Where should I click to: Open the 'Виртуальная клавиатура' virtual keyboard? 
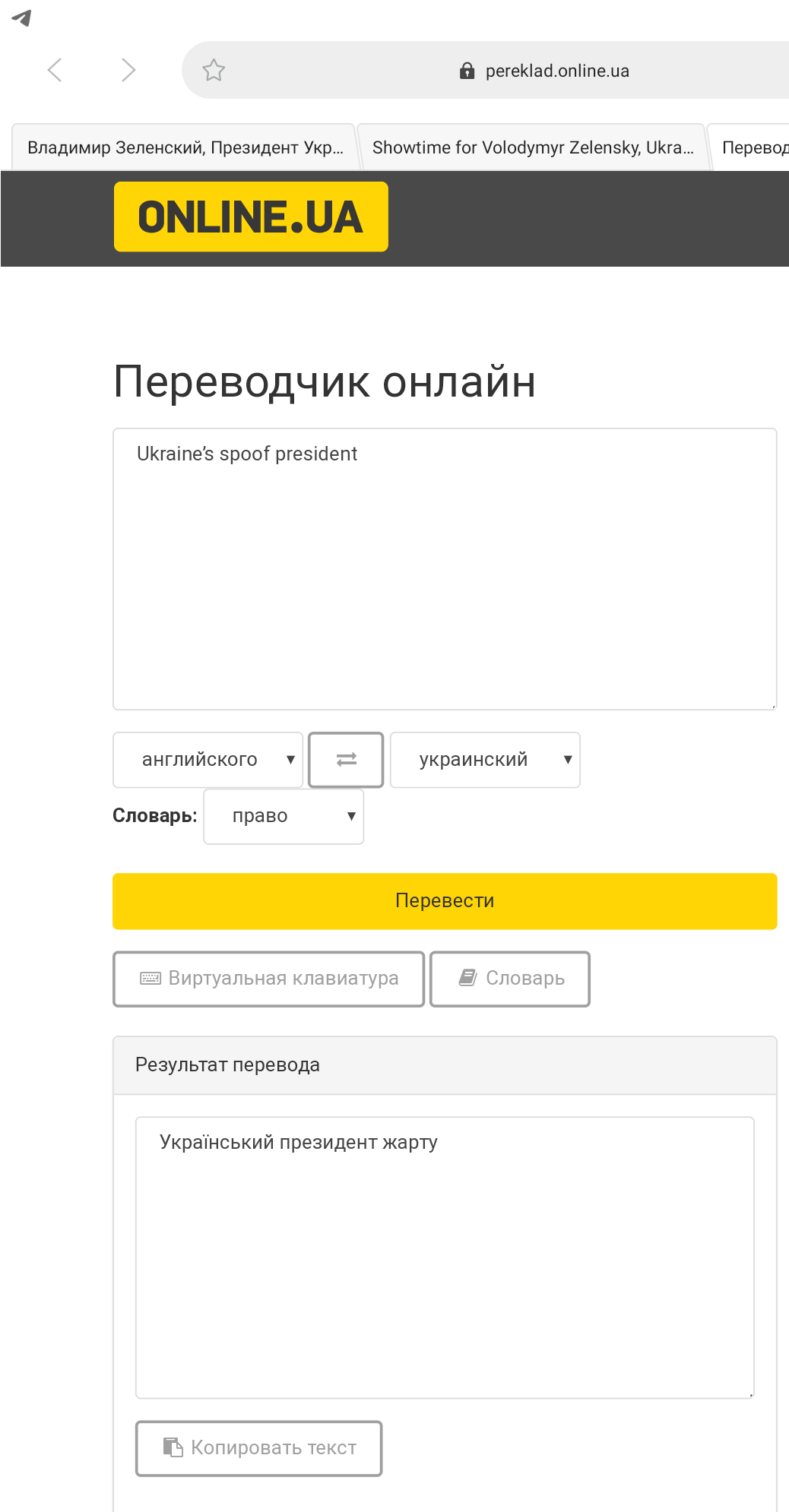pyautogui.click(x=268, y=979)
